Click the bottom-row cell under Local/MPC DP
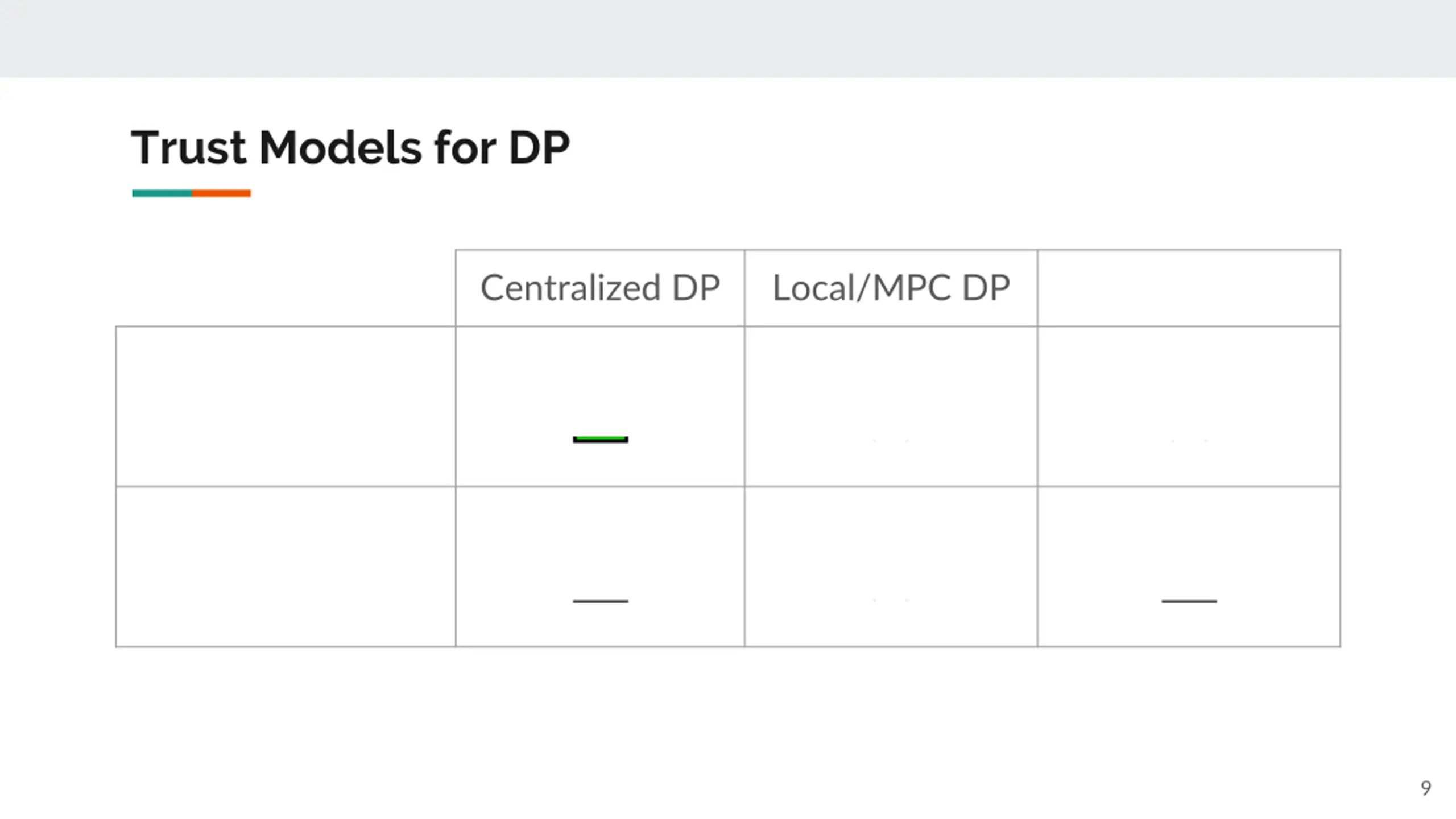 [891, 566]
